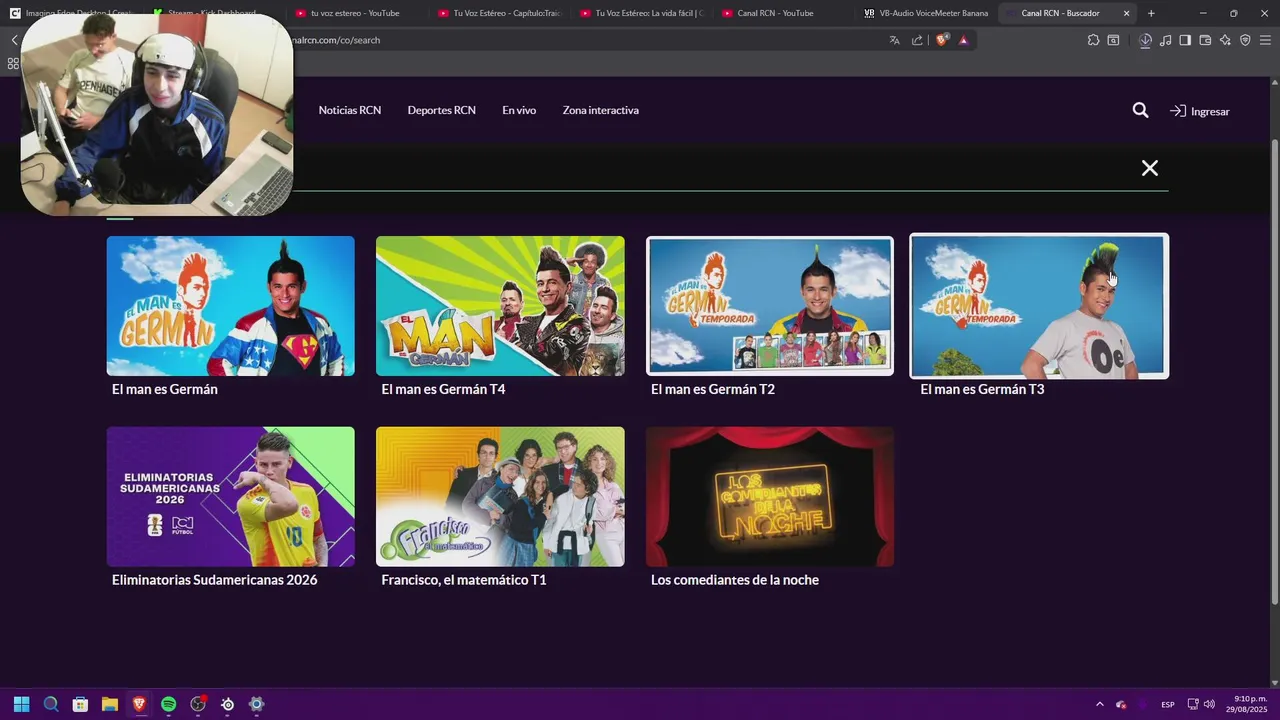
Task: Open Spotify from the taskbar
Action: tap(169, 704)
